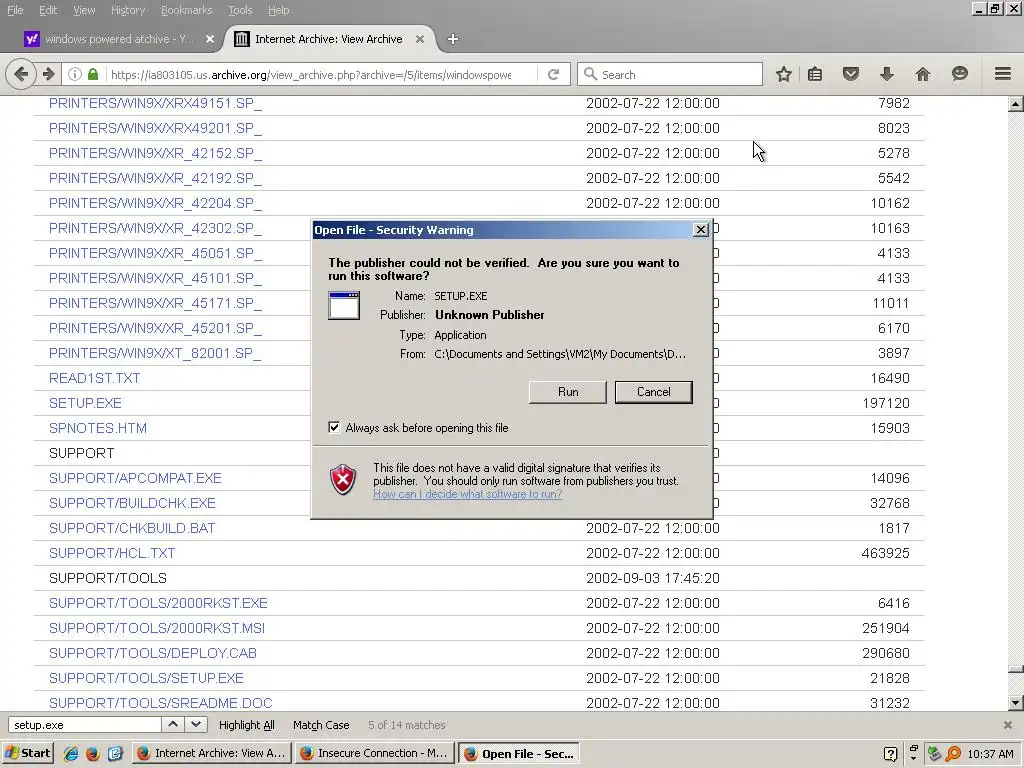Image resolution: width=1024 pixels, height=768 pixels.
Task: Click the Open File - Sec... taskbar button
Action: (x=519, y=754)
